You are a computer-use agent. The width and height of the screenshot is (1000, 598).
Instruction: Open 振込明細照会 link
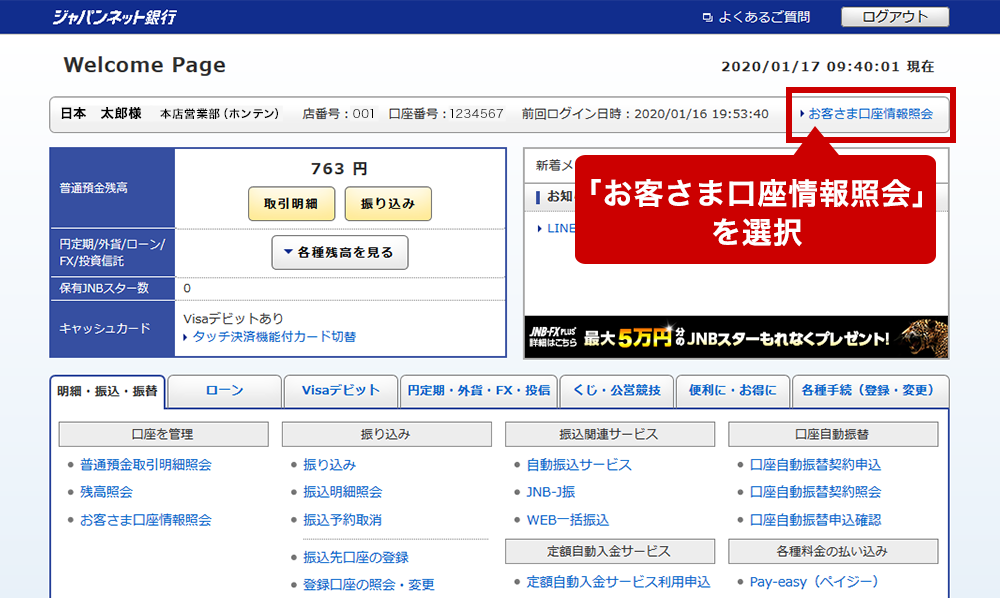click(x=342, y=492)
